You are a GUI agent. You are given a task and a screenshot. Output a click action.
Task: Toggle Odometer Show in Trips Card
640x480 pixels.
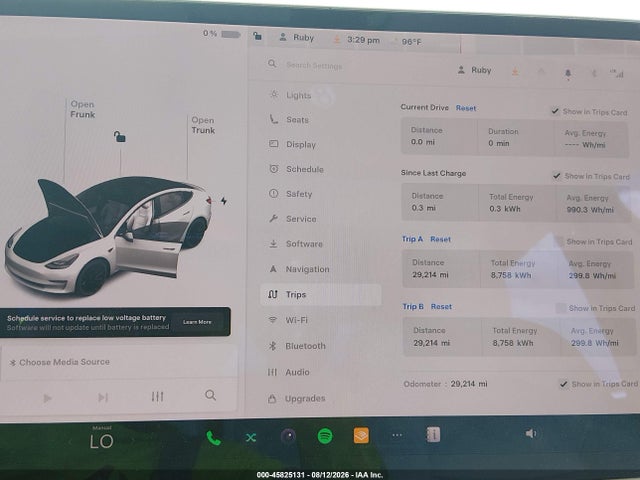point(564,384)
